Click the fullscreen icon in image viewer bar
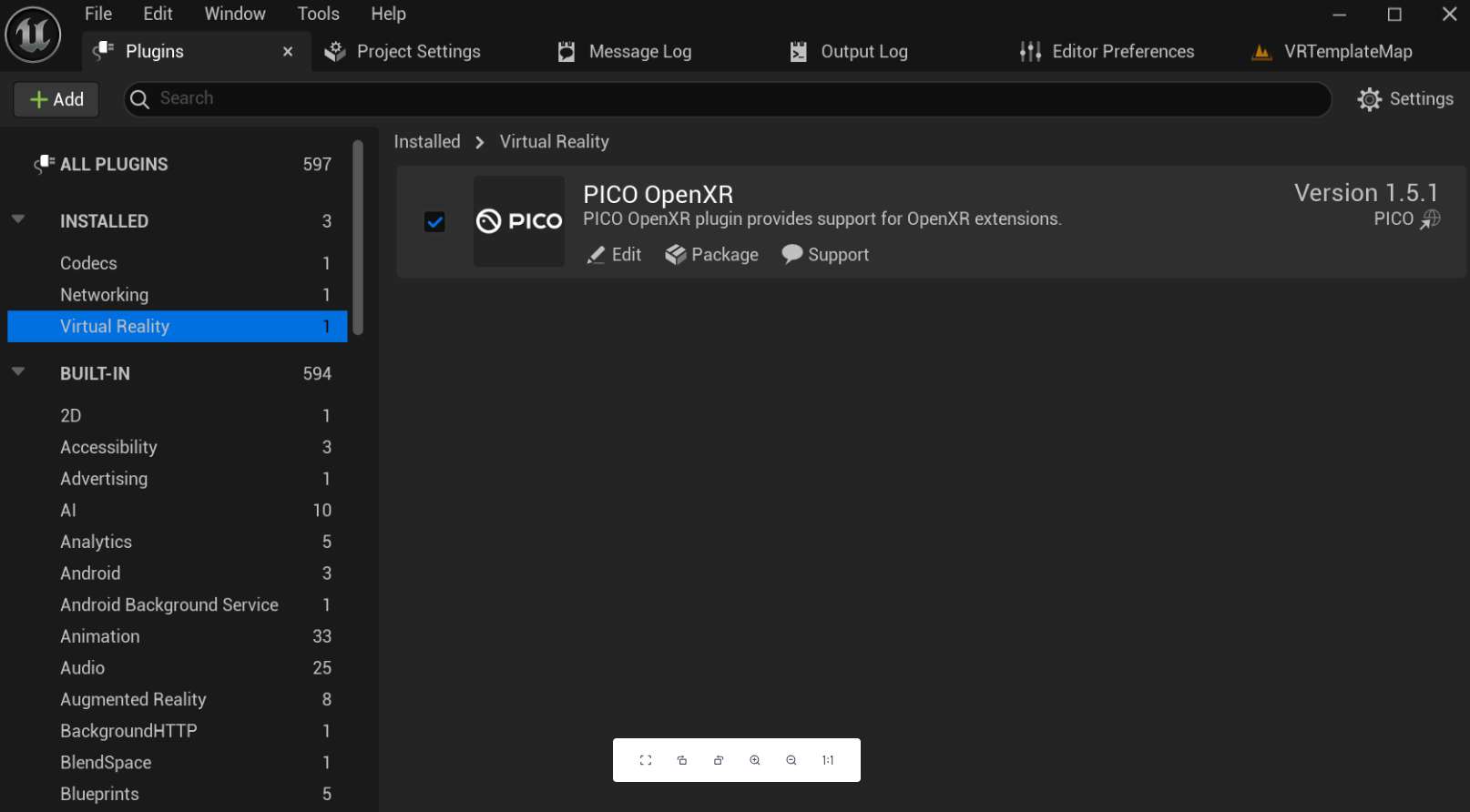Screen dimensions: 1470x812 tap(646, 760)
